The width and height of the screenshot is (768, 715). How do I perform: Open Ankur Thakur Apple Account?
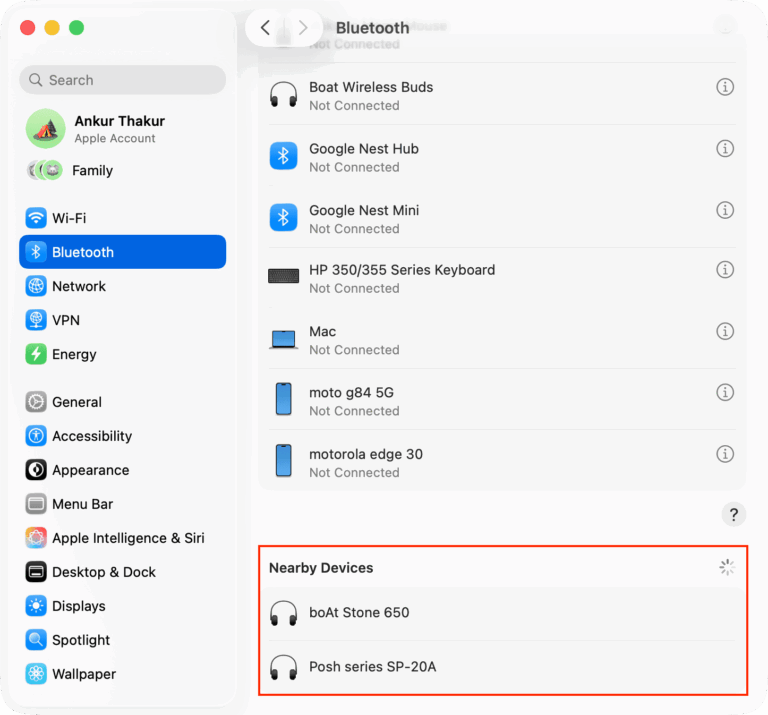(x=118, y=128)
